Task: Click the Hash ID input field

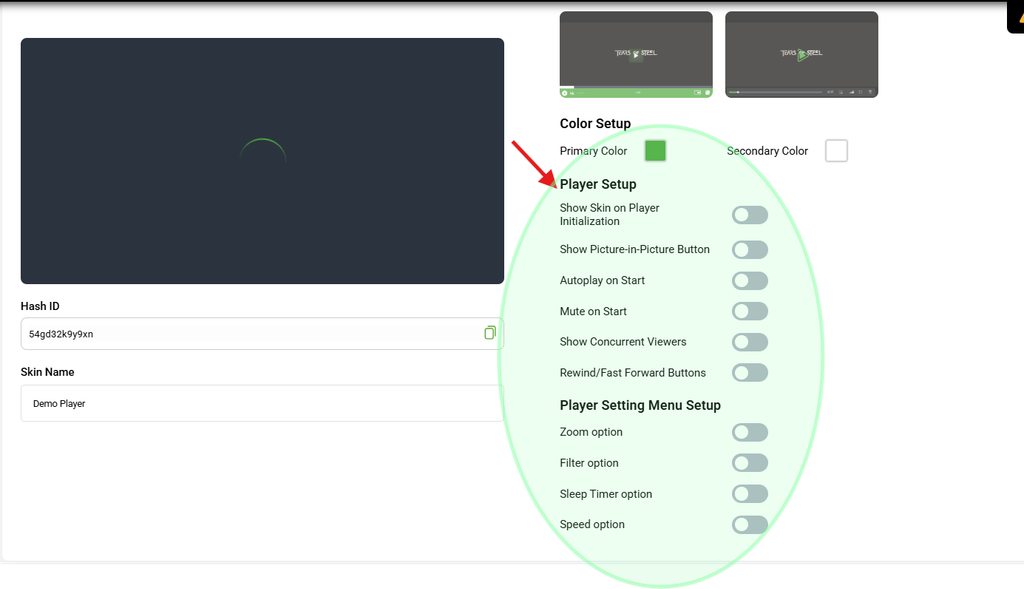Action: 262,334
